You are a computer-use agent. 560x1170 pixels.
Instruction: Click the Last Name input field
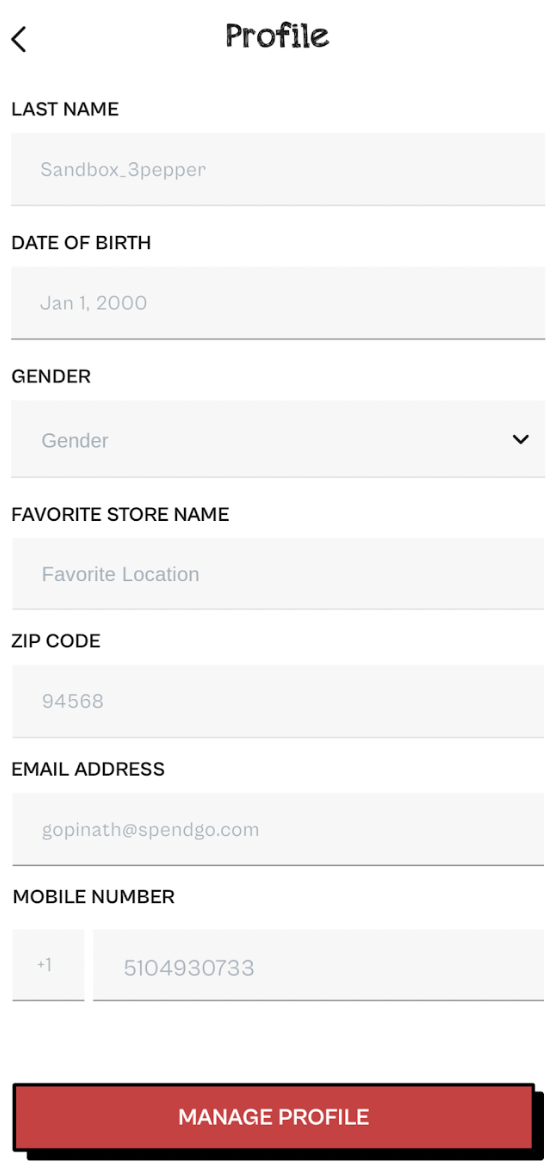[278, 169]
